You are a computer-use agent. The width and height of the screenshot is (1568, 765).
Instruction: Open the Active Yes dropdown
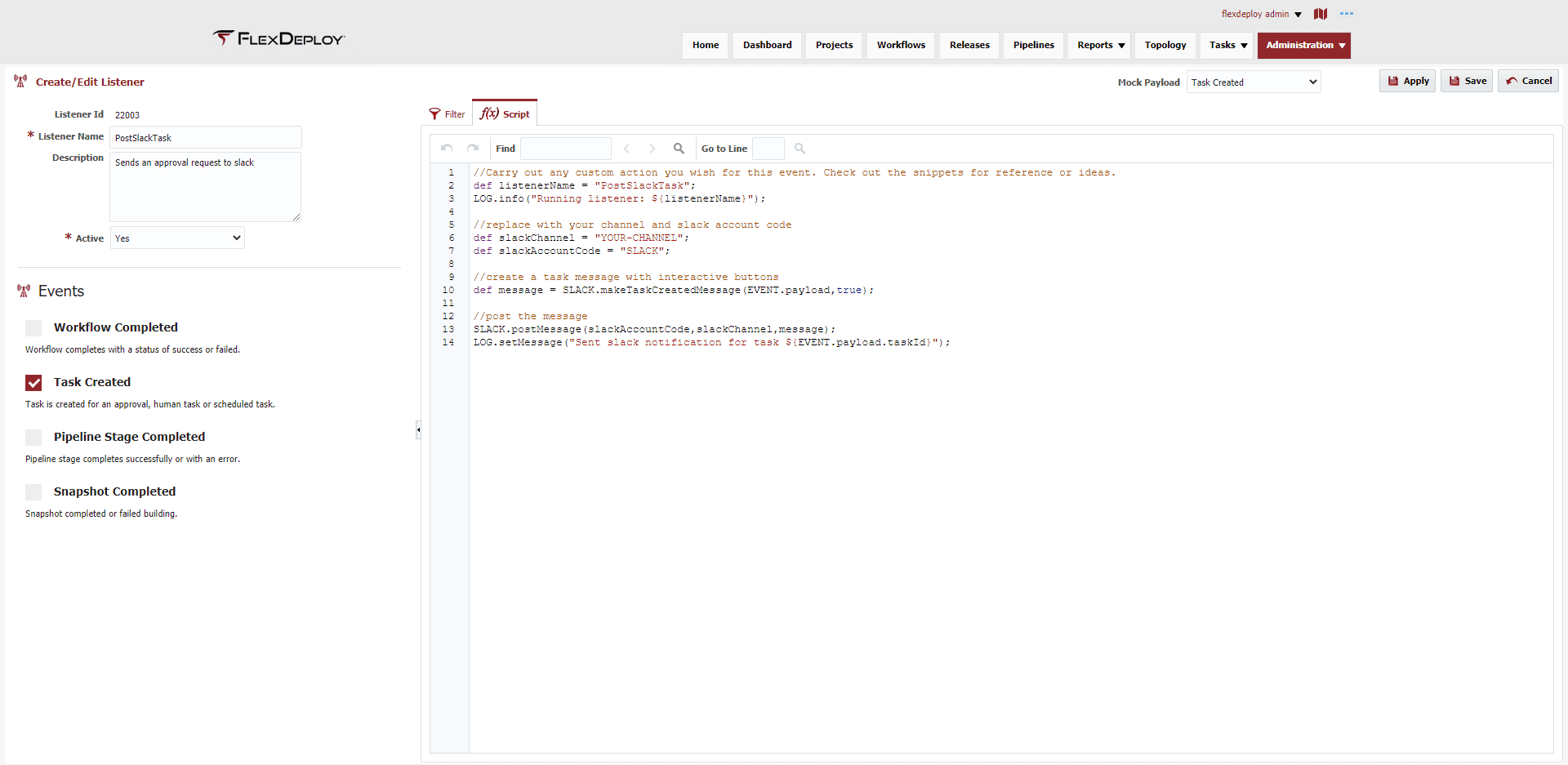coord(177,238)
